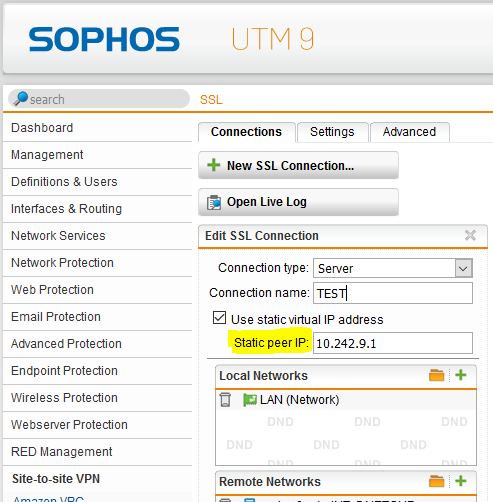Delete LAN (Network) using trash icon
The width and height of the screenshot is (493, 502).
pyautogui.click(x=225, y=400)
